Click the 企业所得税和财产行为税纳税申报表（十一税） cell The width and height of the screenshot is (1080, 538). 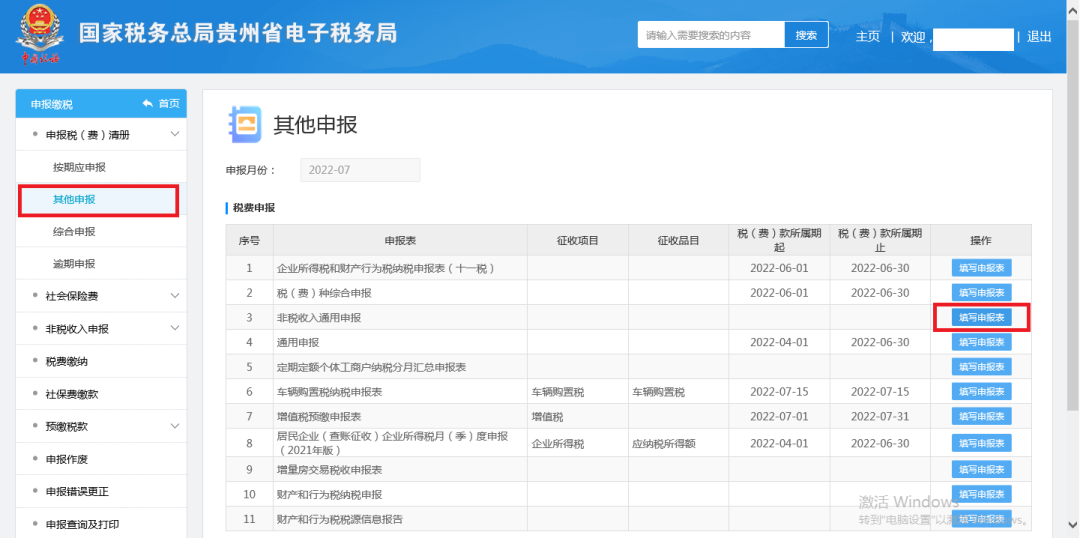point(400,268)
